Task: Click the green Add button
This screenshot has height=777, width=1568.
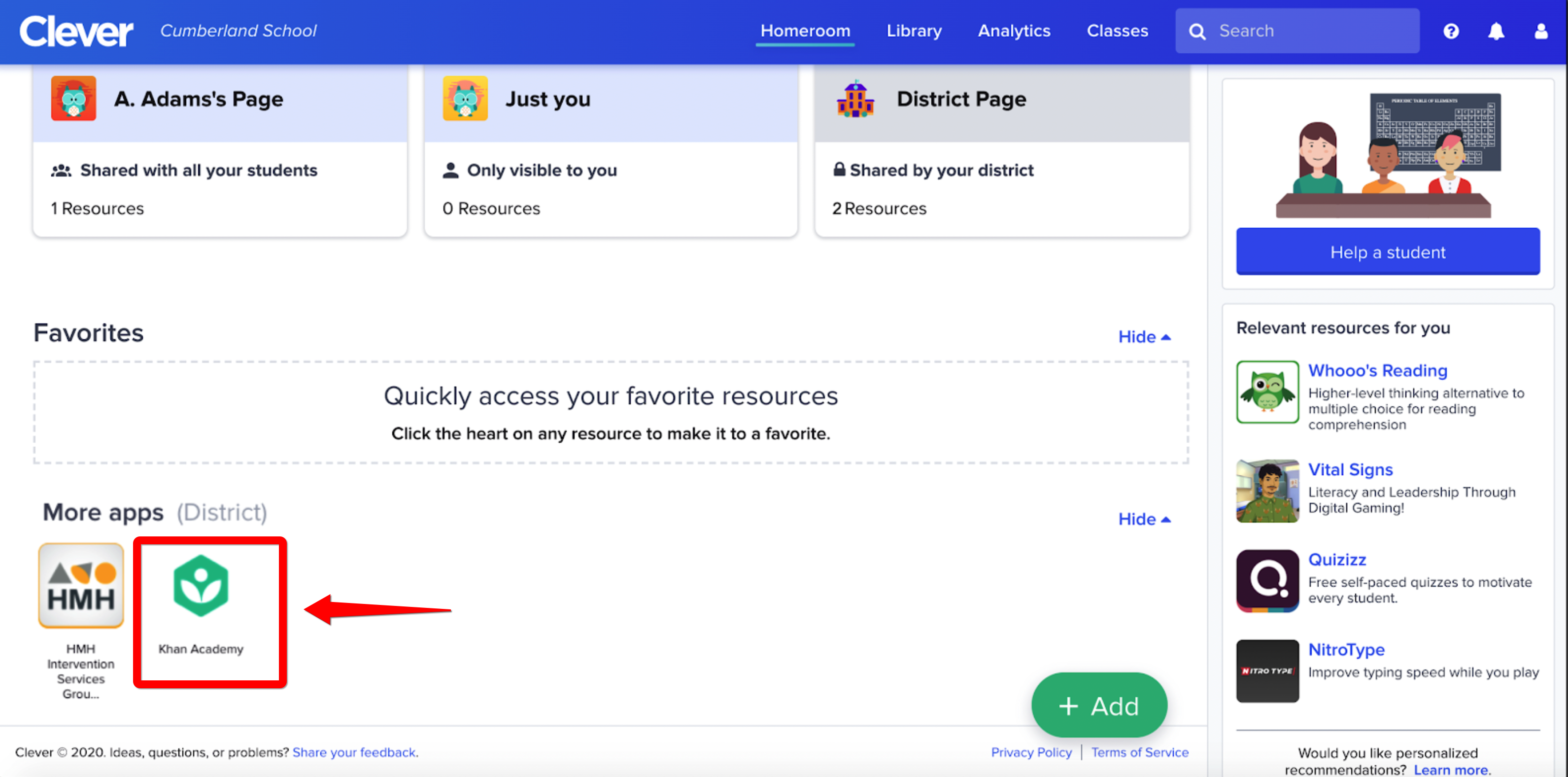Action: (x=1099, y=706)
